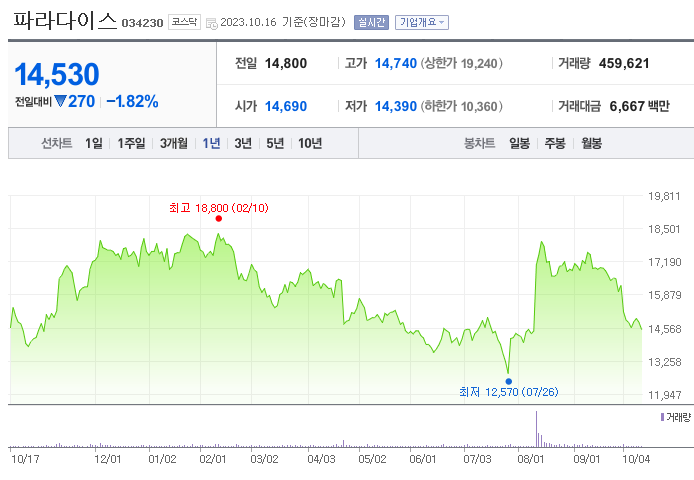
Task: Click the 10/04 date axis label
Action: [636, 459]
